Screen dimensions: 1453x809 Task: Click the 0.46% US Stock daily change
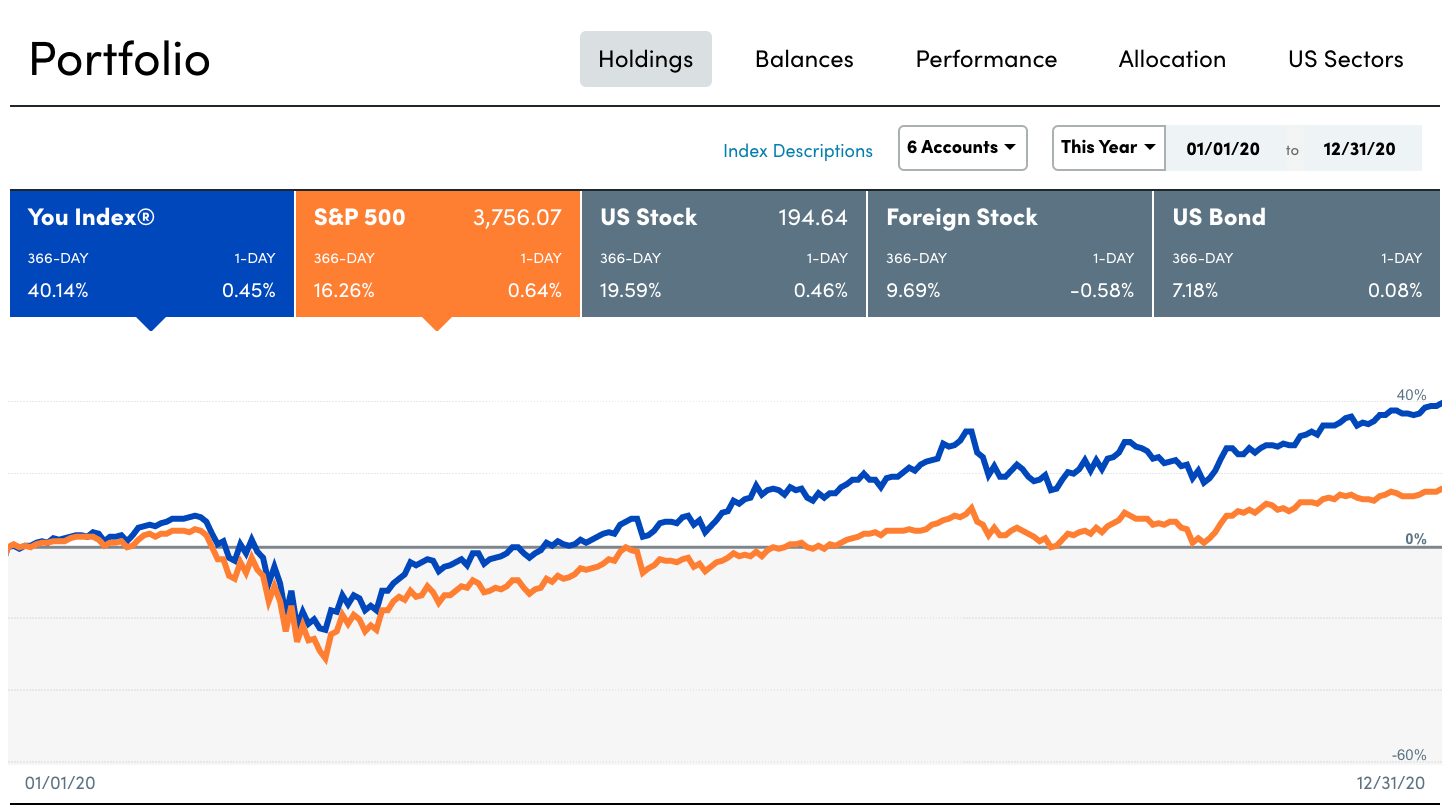[821, 291]
